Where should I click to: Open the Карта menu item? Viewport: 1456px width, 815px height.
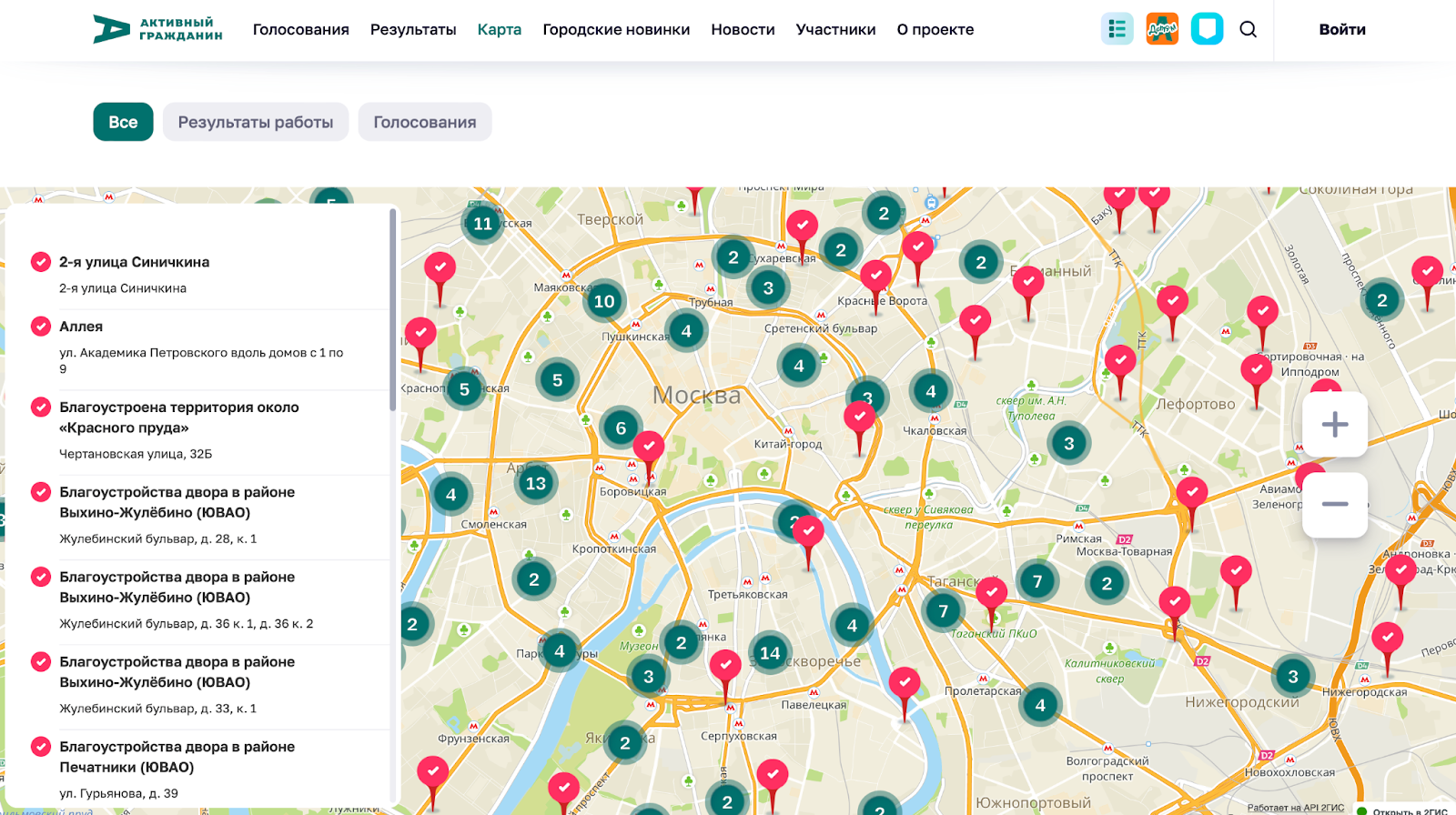[x=499, y=29]
